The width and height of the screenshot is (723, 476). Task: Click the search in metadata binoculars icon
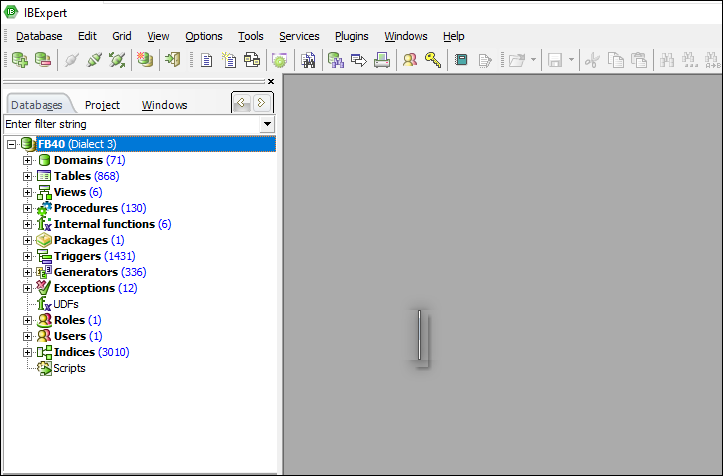(308, 60)
